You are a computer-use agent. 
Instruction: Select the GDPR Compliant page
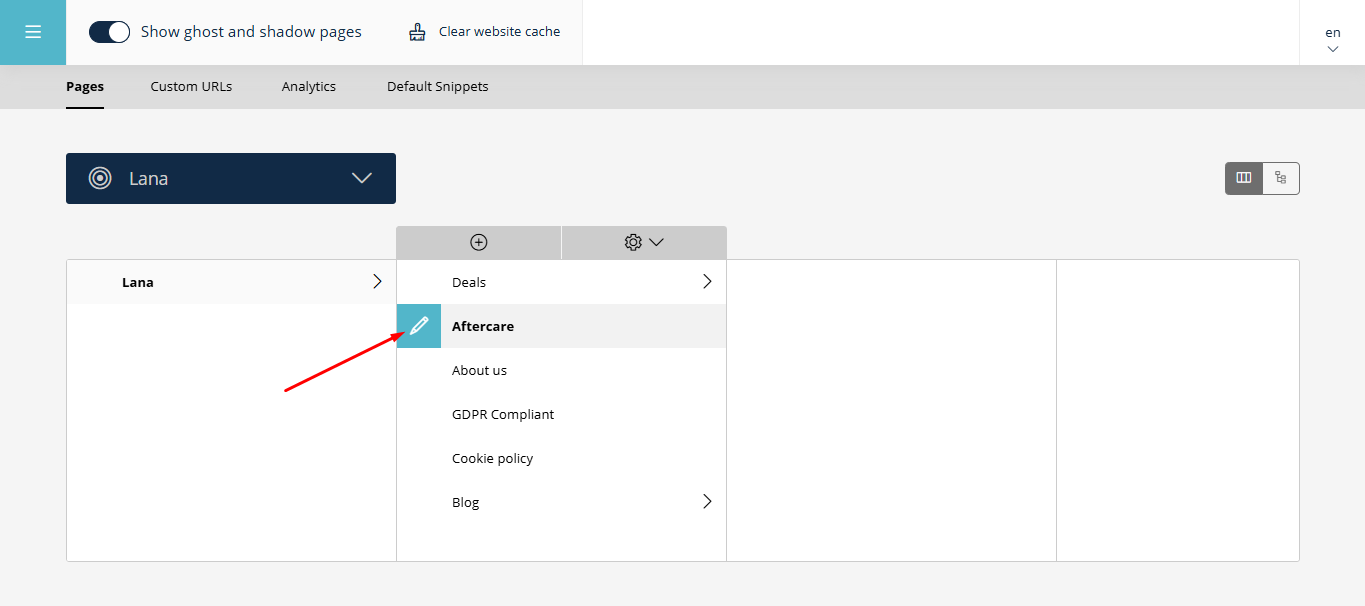502,414
